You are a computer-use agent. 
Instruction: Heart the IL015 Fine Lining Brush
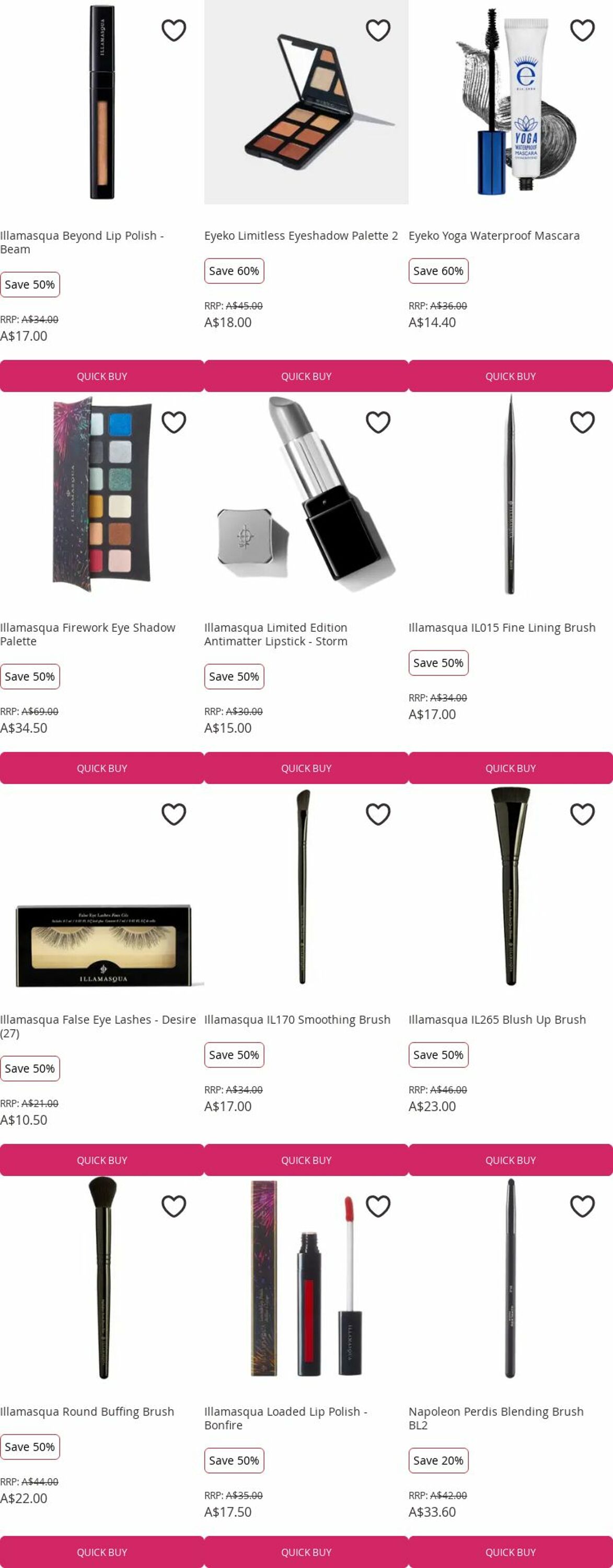pos(583,422)
